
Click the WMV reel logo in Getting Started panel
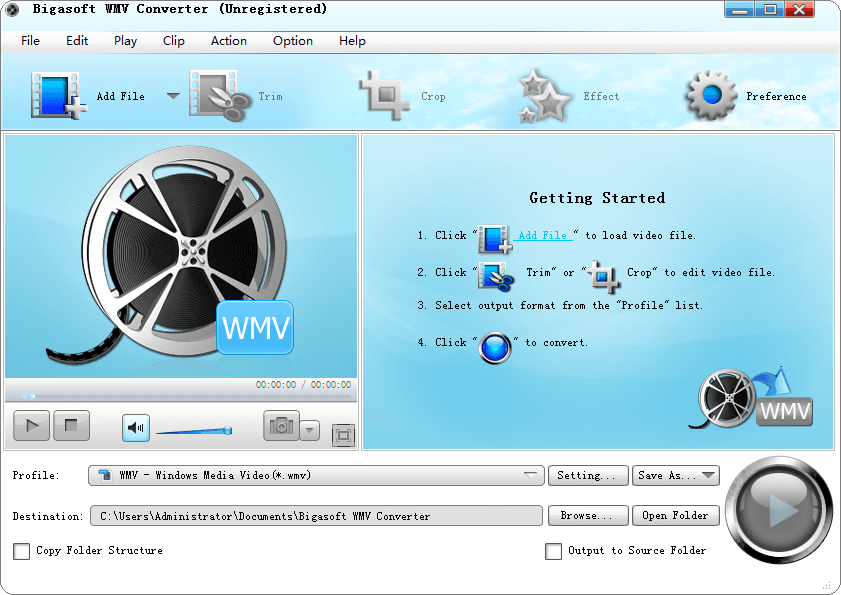[751, 399]
